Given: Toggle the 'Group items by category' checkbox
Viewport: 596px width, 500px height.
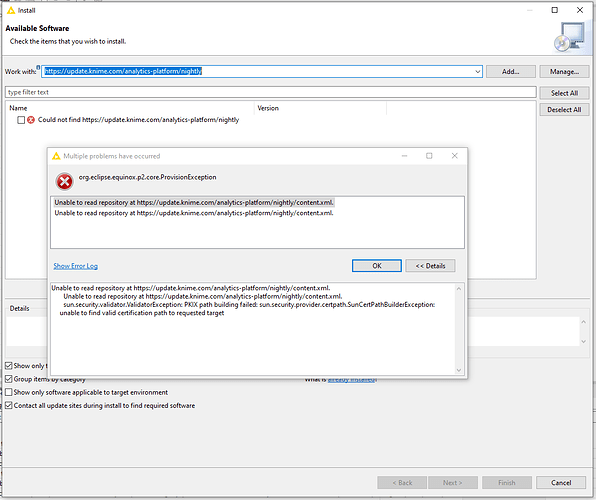Looking at the screenshot, I should tap(9, 379).
